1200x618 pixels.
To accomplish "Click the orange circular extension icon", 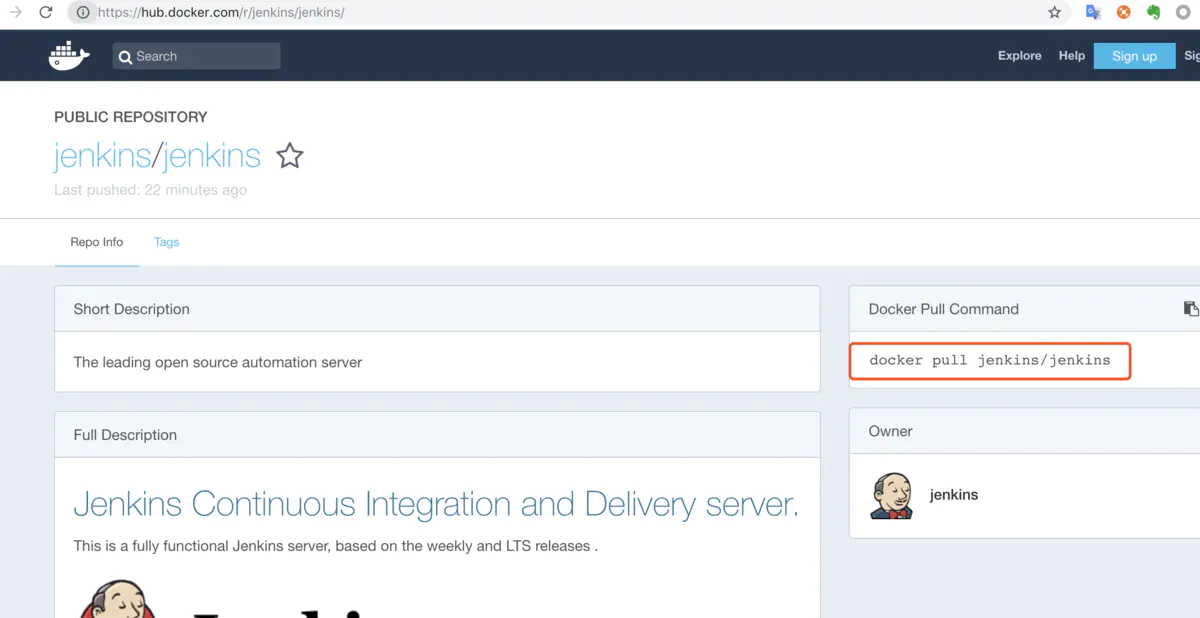I will tap(1123, 13).
